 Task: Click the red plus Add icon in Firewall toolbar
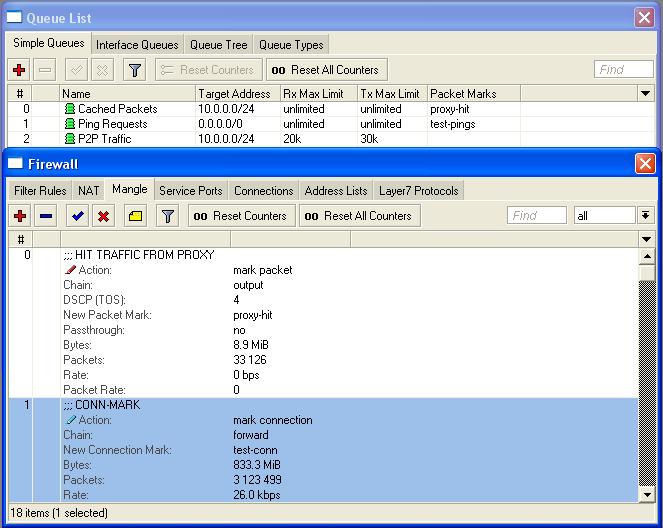[x=19, y=216]
